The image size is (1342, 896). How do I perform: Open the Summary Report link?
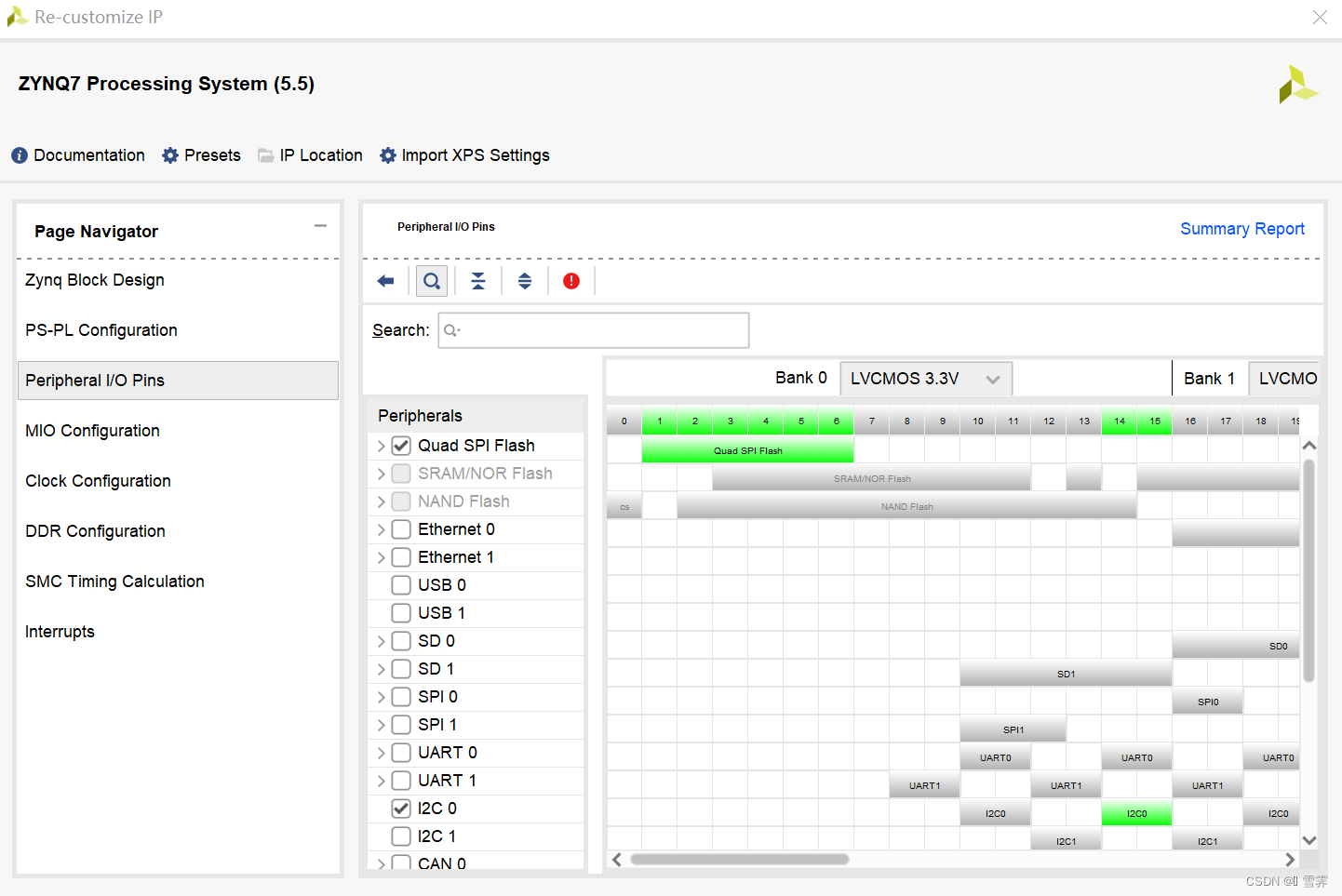1242,229
